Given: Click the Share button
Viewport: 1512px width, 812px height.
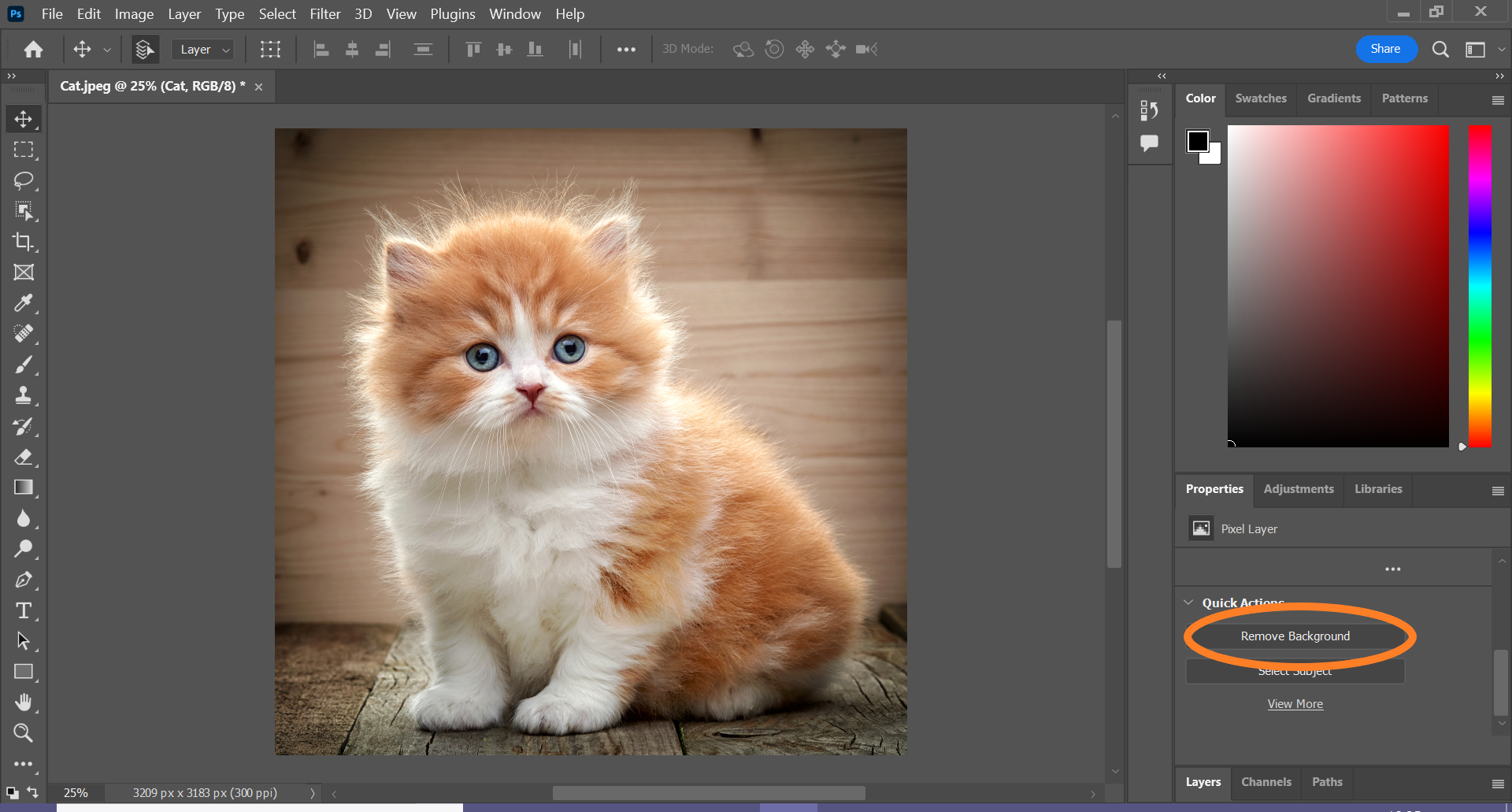Looking at the screenshot, I should point(1386,49).
